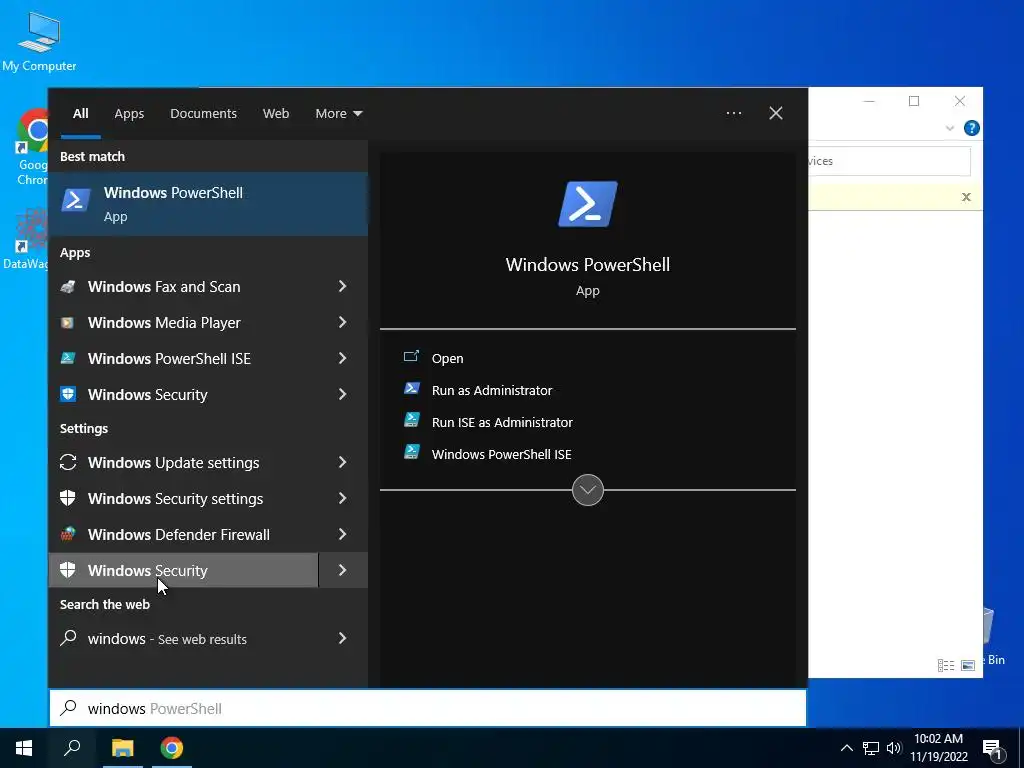Select the All search tab

click(x=81, y=114)
